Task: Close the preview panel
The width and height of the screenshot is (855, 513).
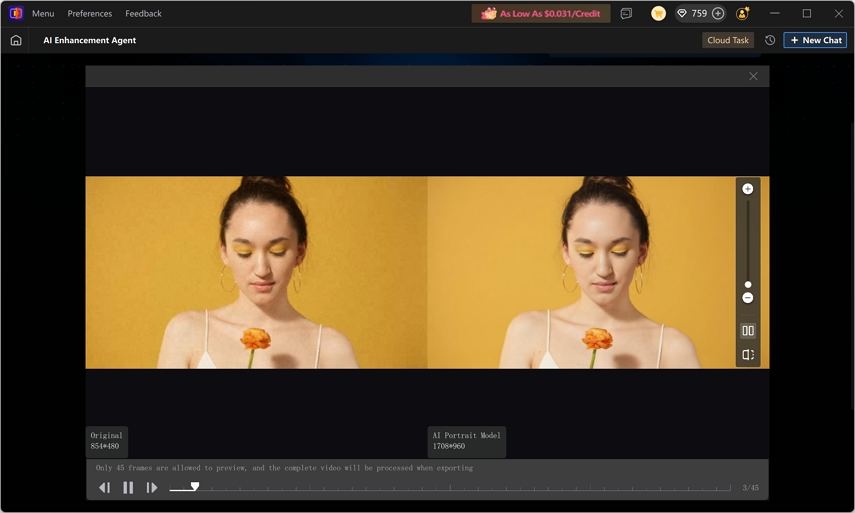Action: (753, 76)
